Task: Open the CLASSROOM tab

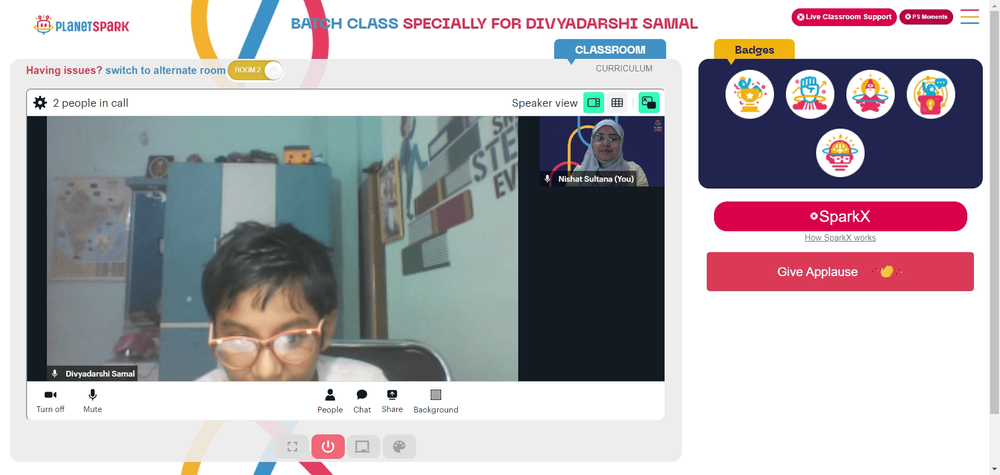Action: tap(610, 50)
